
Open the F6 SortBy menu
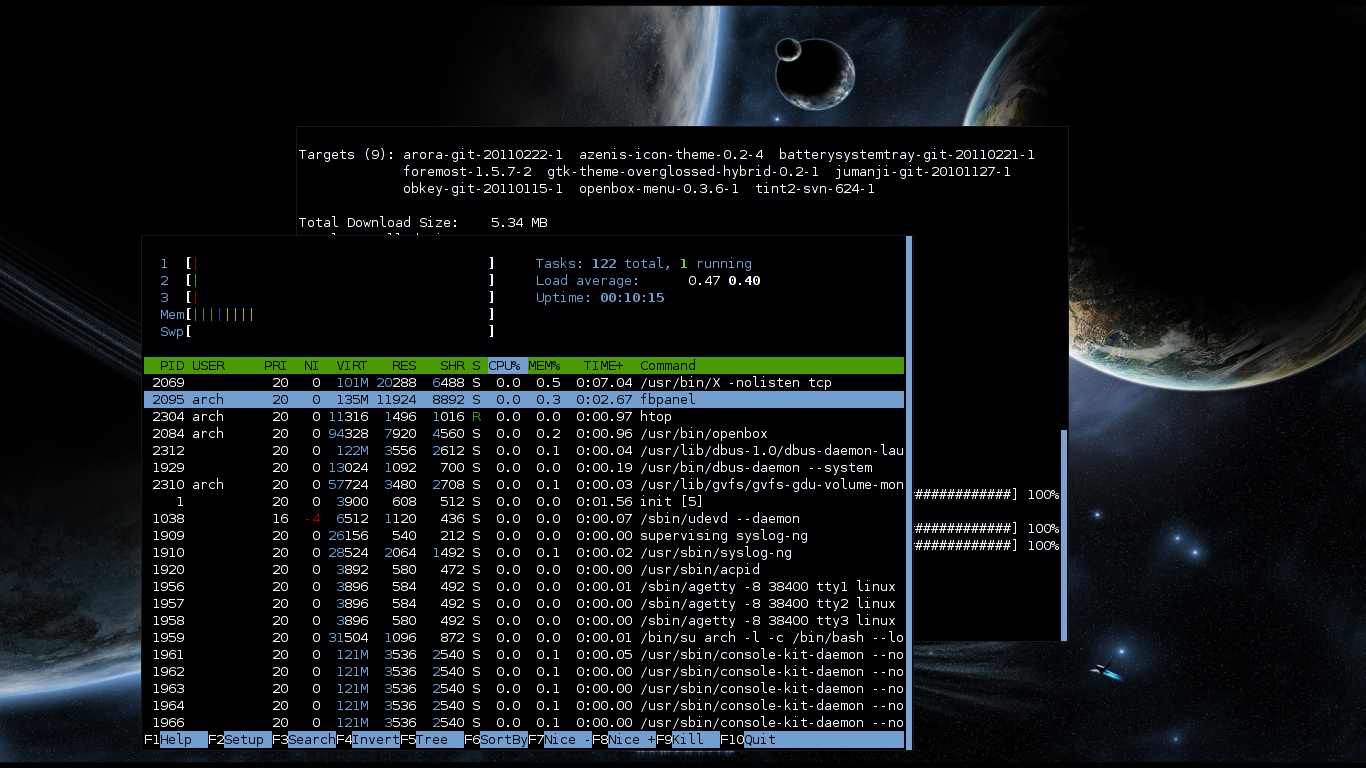click(496, 740)
